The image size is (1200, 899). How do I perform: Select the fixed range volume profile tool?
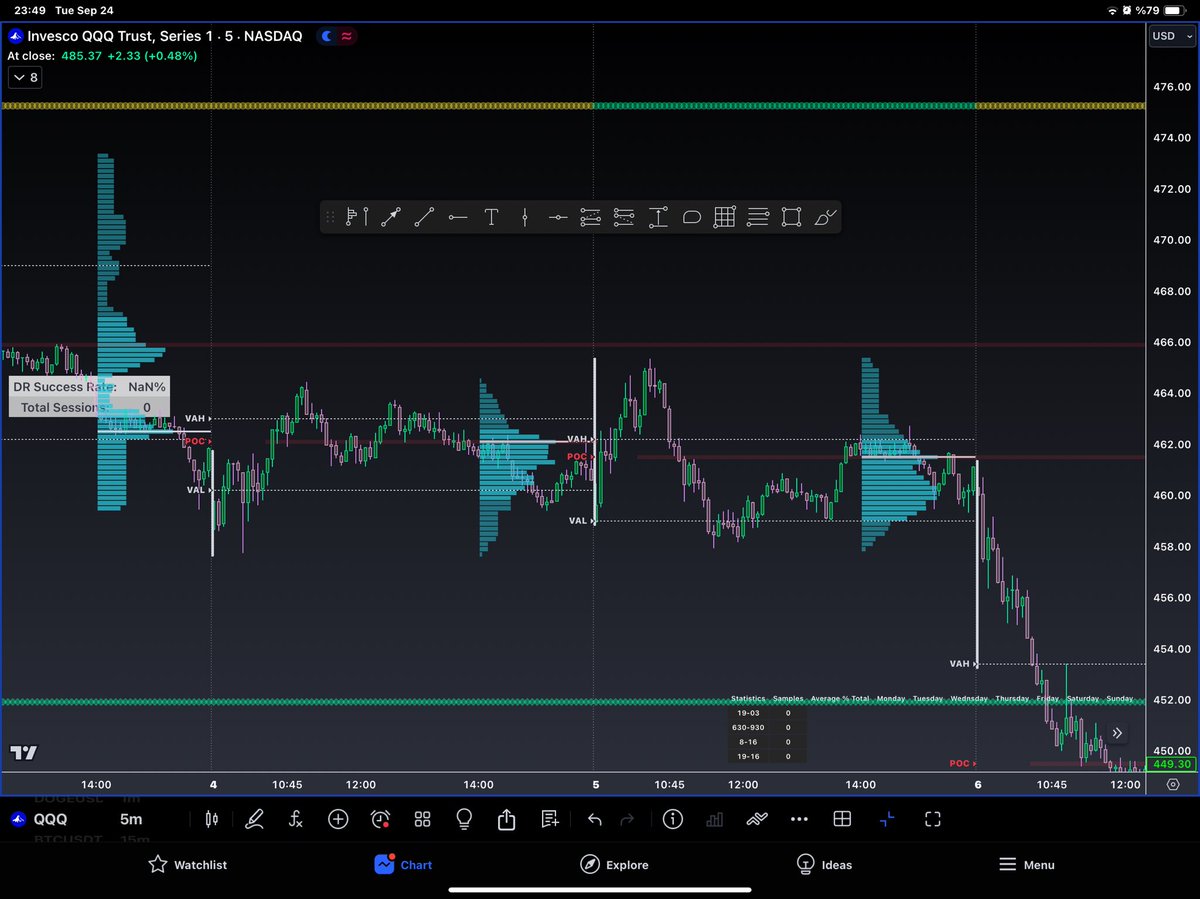tap(358, 216)
